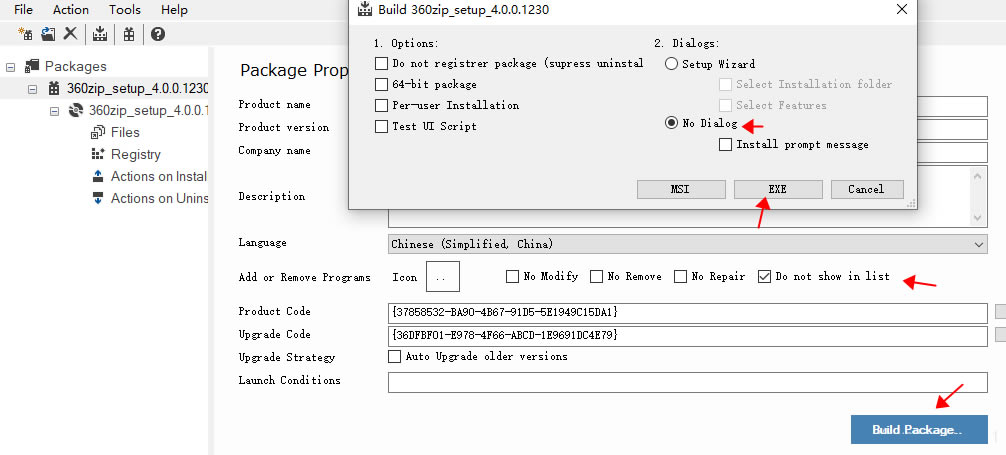Close the Build 360zip_setup dialog
The width and height of the screenshot is (1006, 455).
click(901, 9)
